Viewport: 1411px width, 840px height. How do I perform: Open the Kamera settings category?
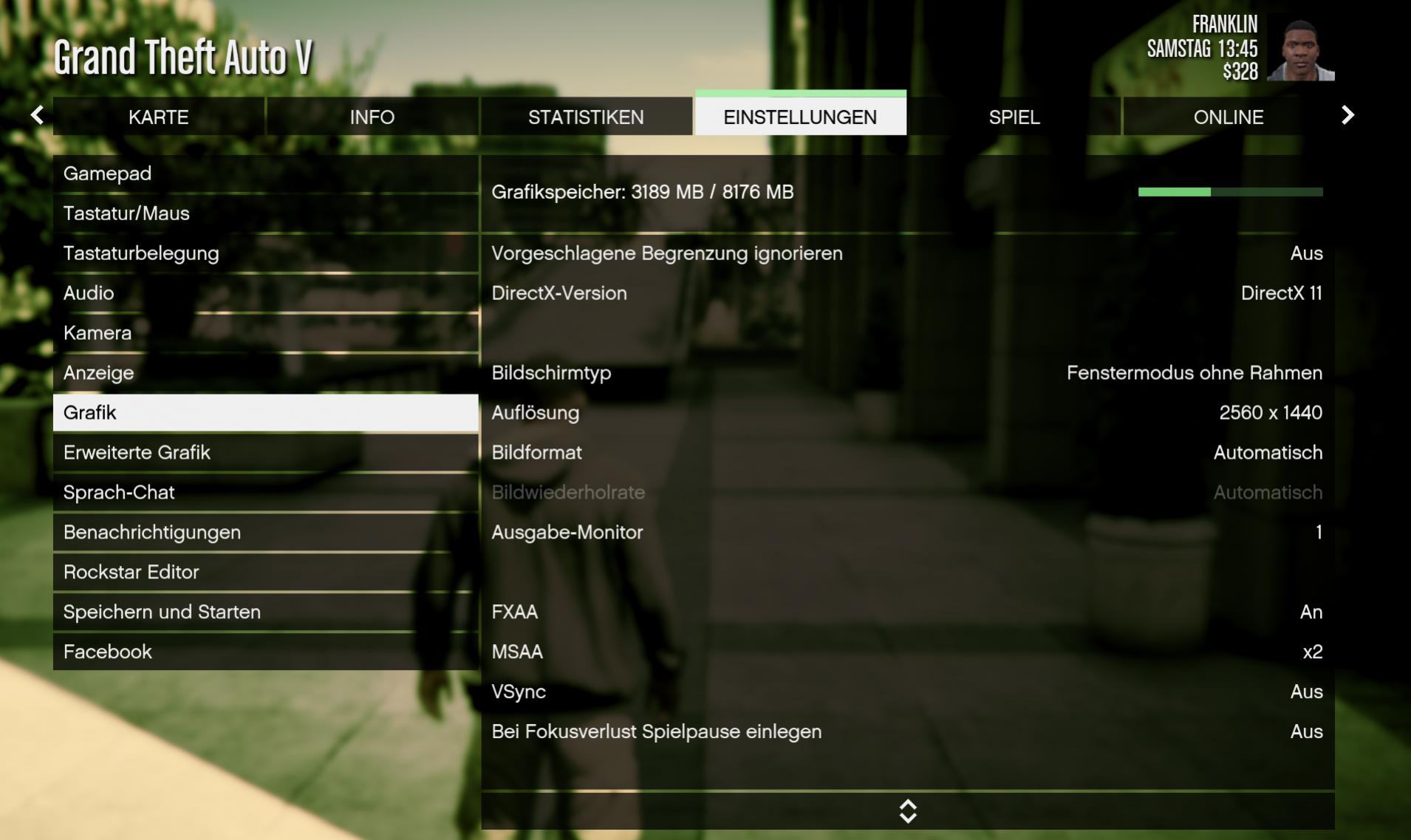pos(266,333)
